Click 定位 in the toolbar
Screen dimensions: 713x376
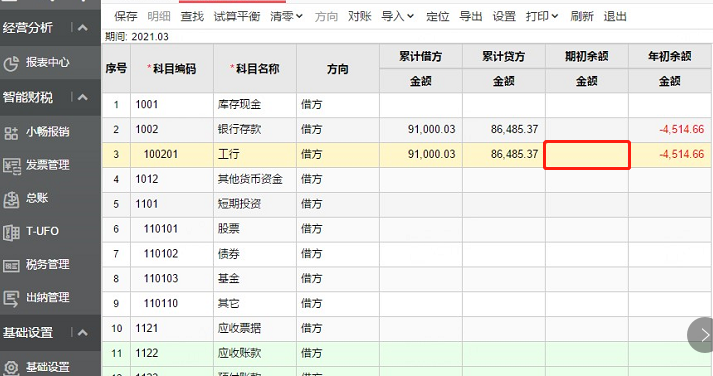[437, 16]
